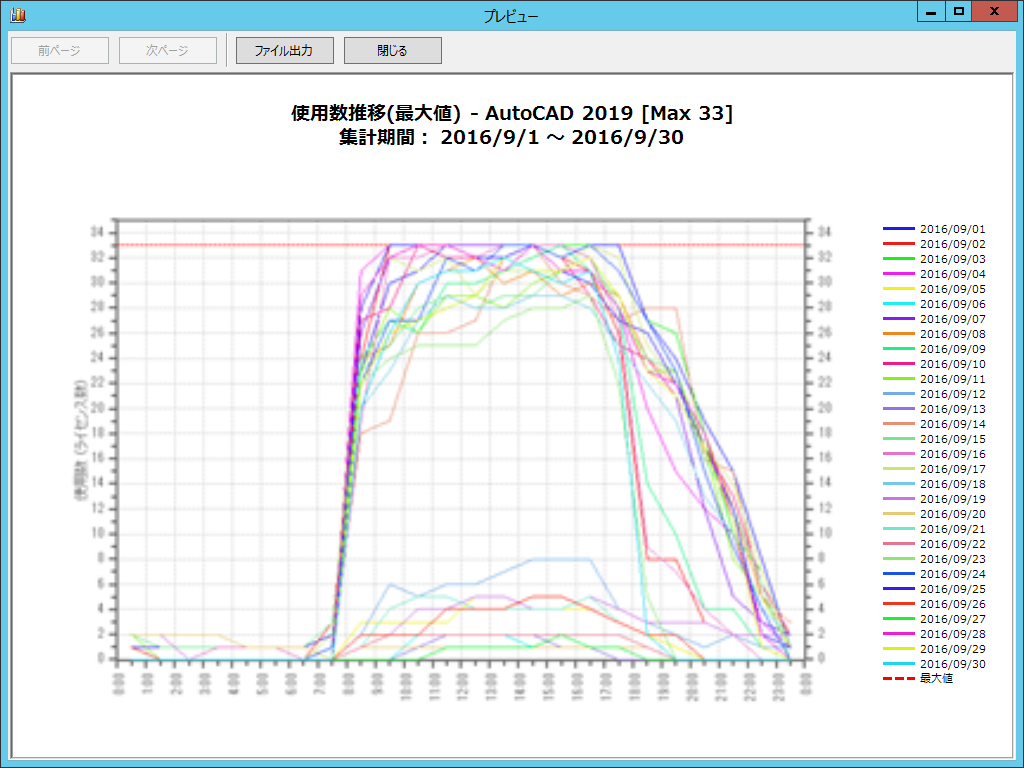
Task: Click legend entry 2016/09/28
Action: (x=935, y=635)
